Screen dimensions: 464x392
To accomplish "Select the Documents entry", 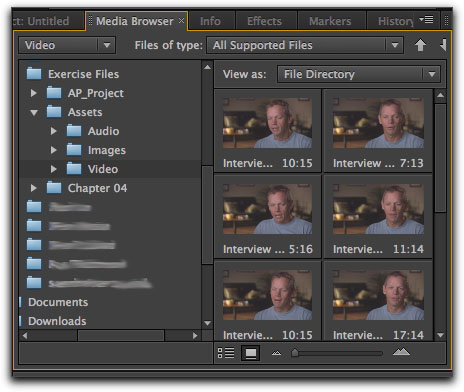I will pos(58,302).
